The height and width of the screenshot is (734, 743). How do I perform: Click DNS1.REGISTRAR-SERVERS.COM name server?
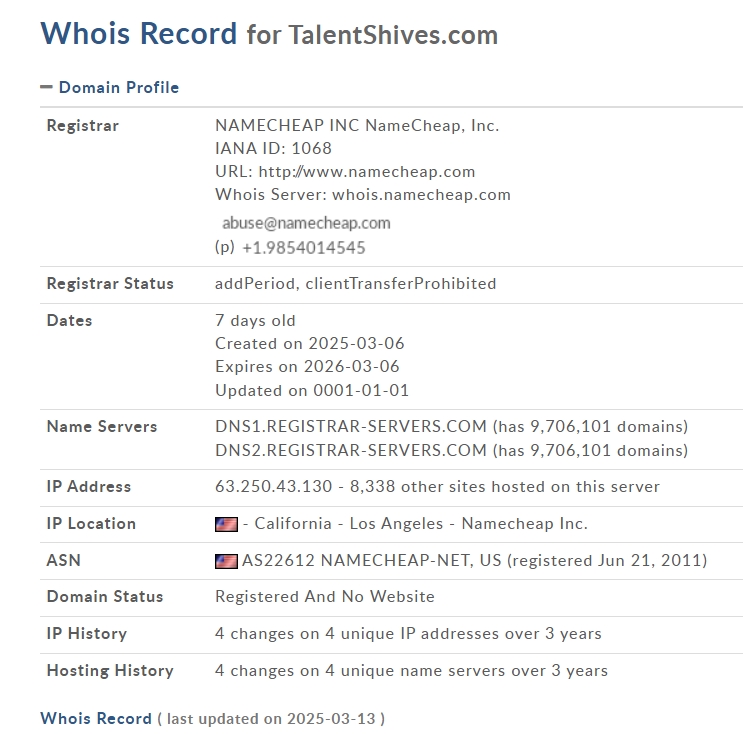click(x=351, y=426)
